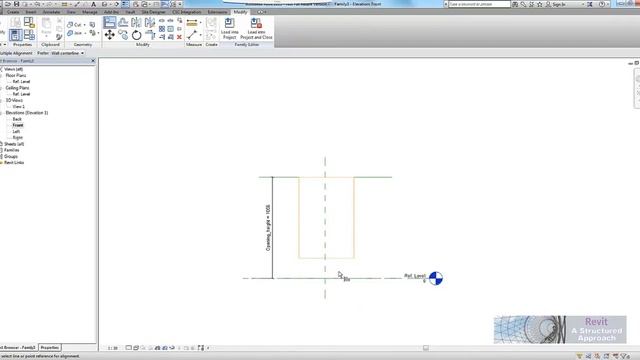Select the Right elevation view

click(x=18, y=138)
